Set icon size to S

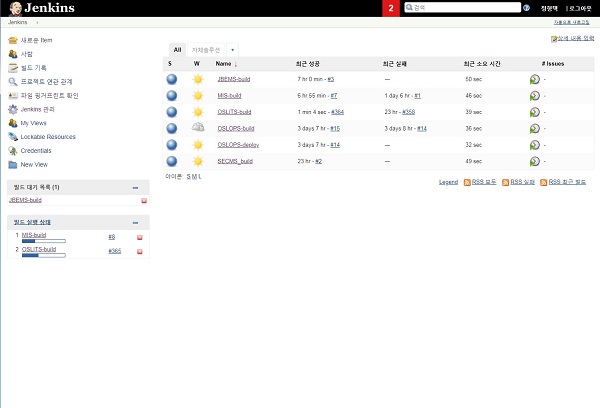pyautogui.click(x=188, y=176)
